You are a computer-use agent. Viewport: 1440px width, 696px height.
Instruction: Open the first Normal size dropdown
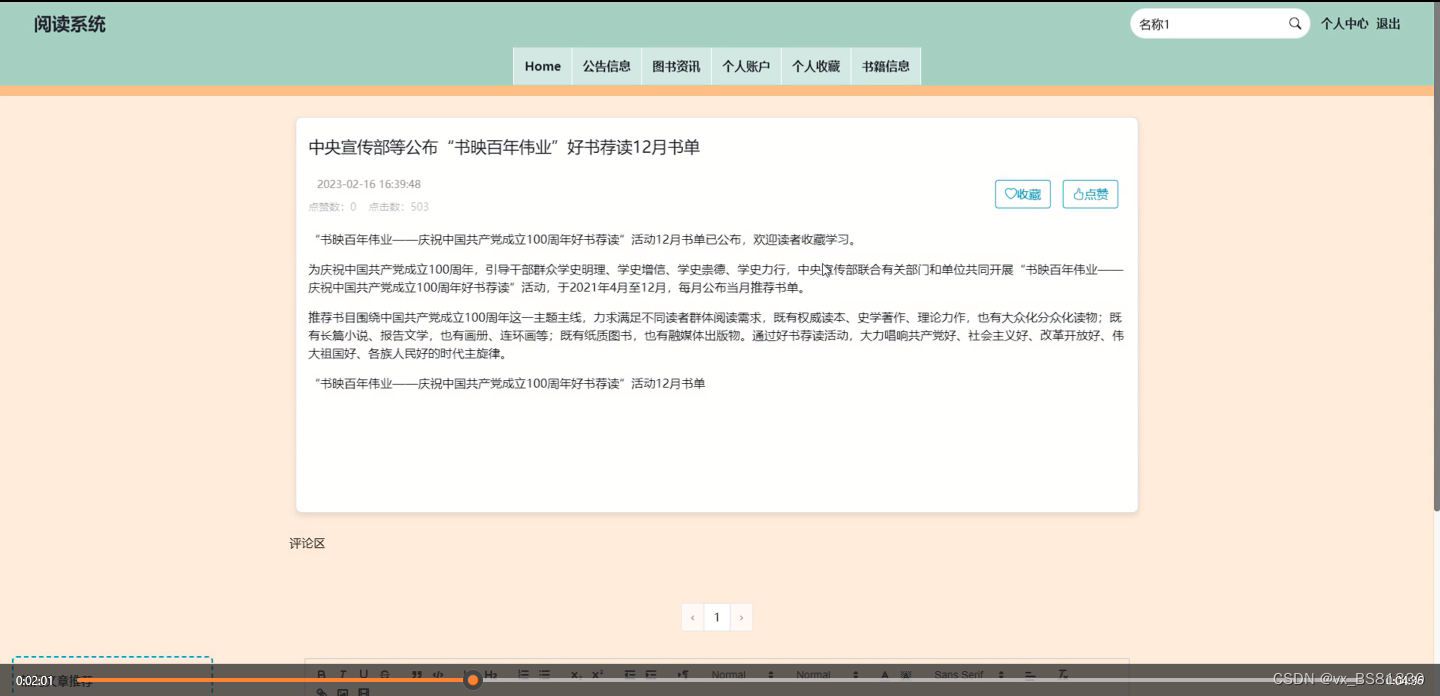pyautogui.click(x=743, y=675)
